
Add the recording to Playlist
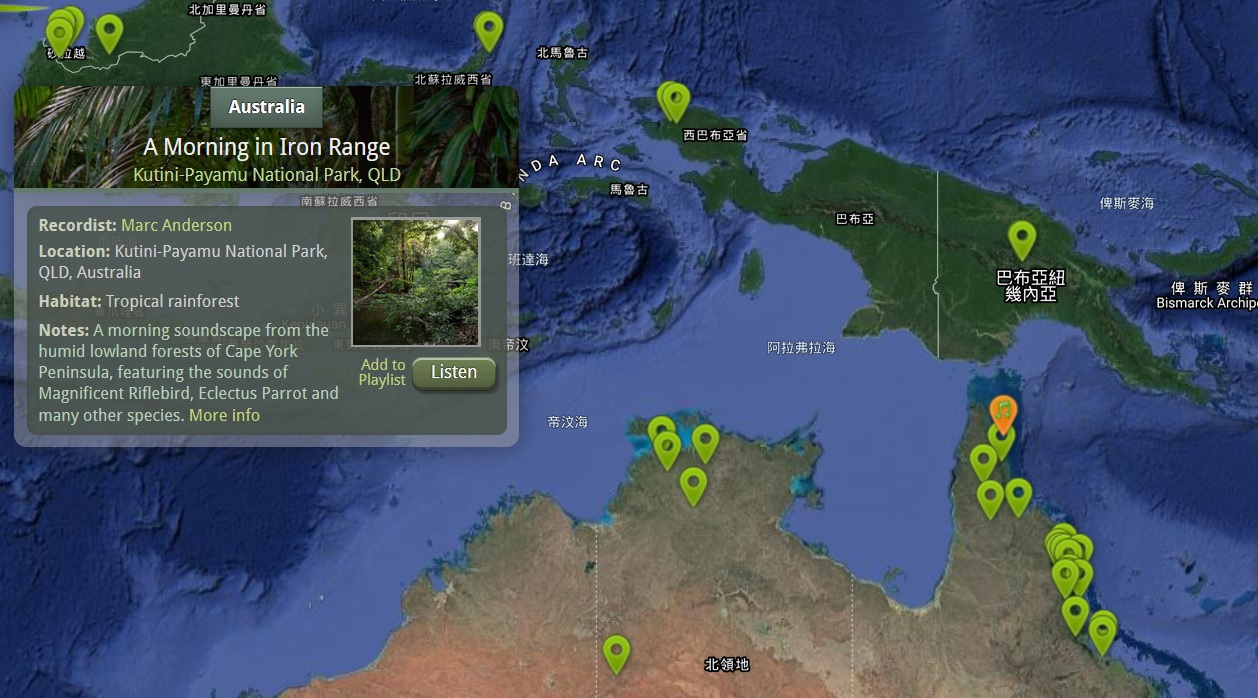pyautogui.click(x=382, y=373)
